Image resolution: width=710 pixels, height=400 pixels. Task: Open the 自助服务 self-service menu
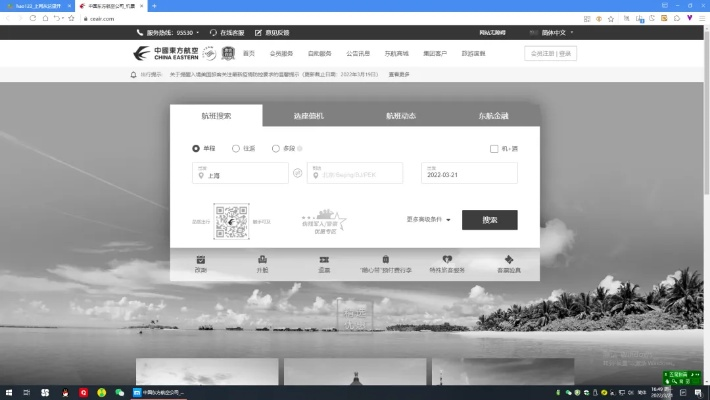(x=320, y=53)
